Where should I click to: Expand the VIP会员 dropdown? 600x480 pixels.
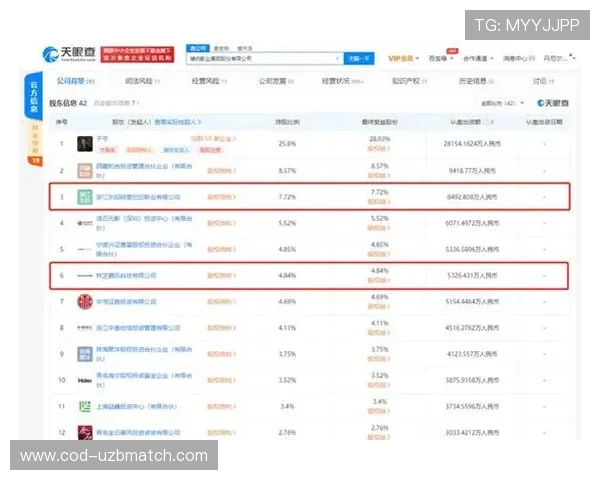pyautogui.click(x=403, y=58)
